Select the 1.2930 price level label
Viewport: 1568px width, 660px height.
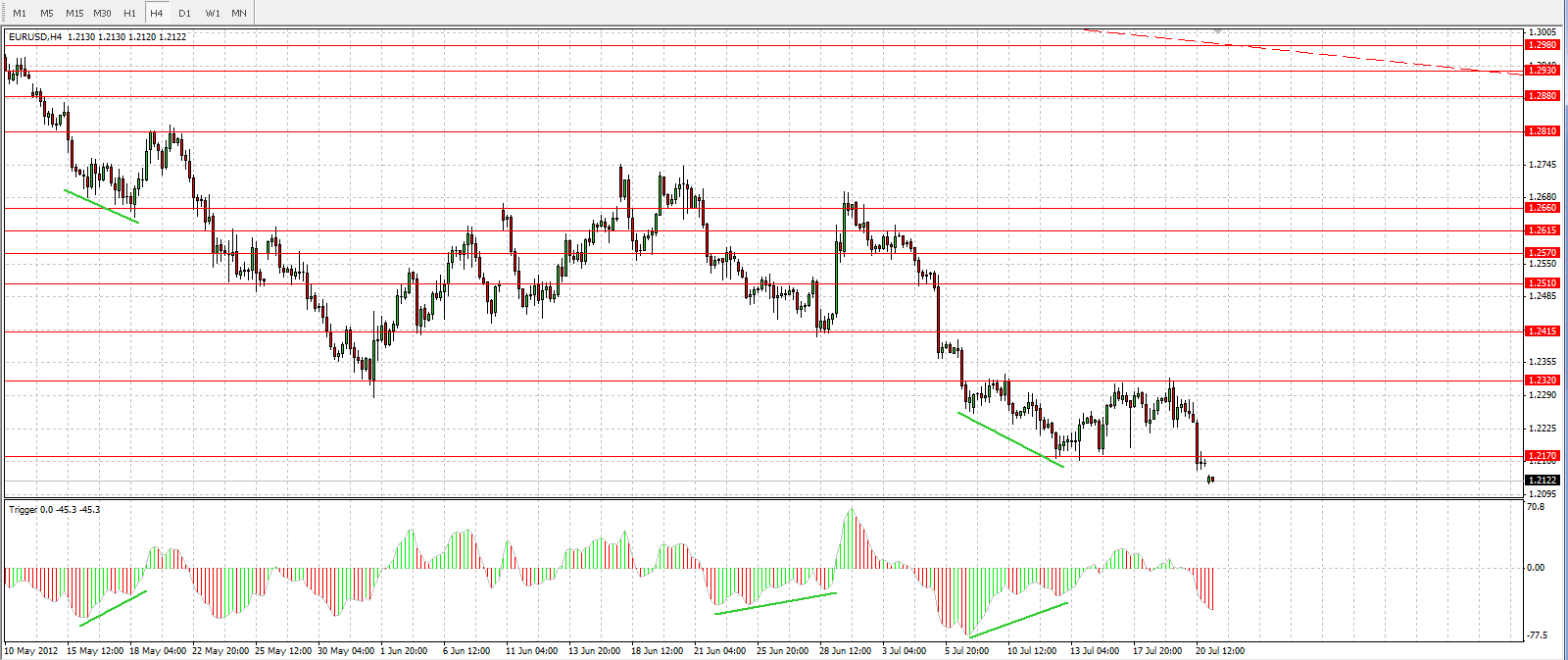(1543, 71)
